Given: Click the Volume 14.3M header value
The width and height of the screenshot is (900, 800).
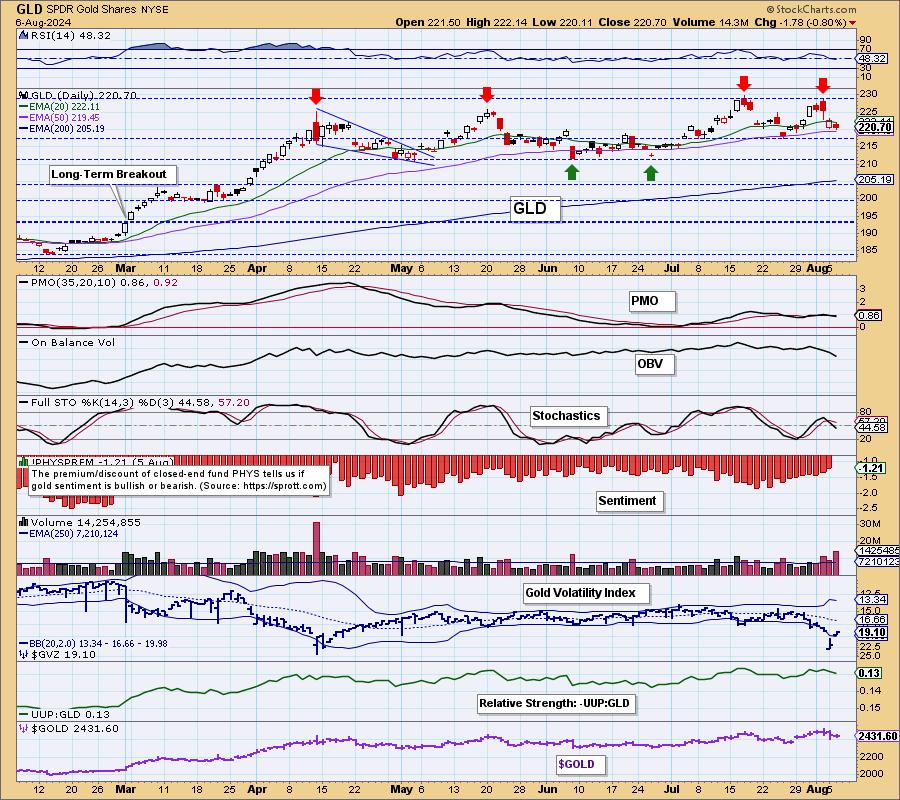Looking at the screenshot, I should coord(711,22).
